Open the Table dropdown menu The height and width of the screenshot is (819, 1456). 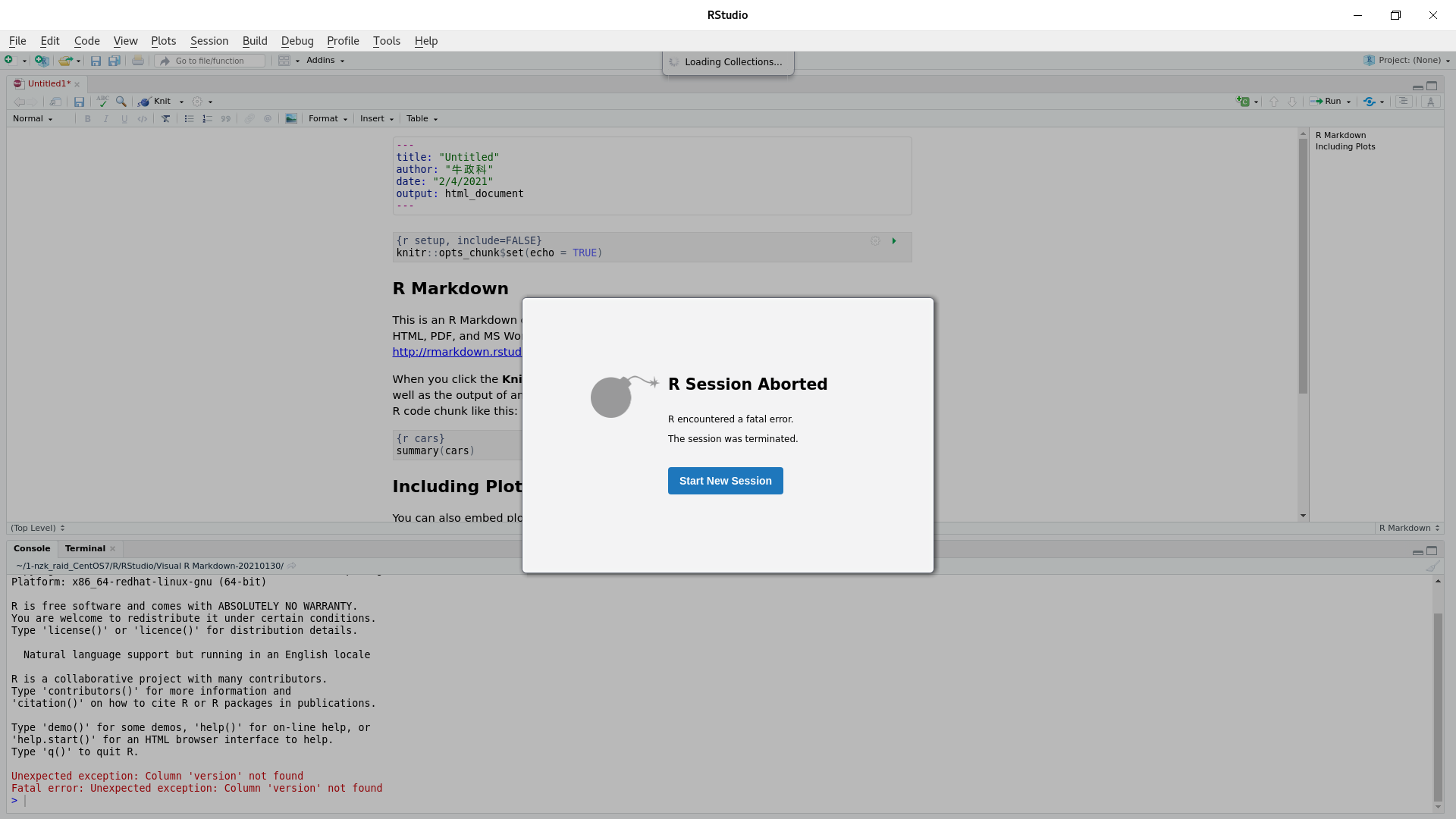coord(419,118)
